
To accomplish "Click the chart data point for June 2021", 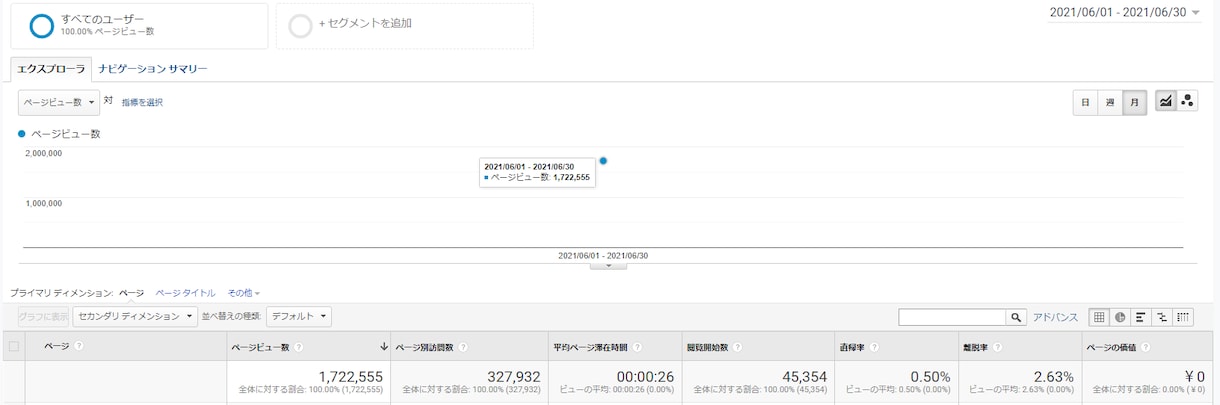I will point(603,160).
